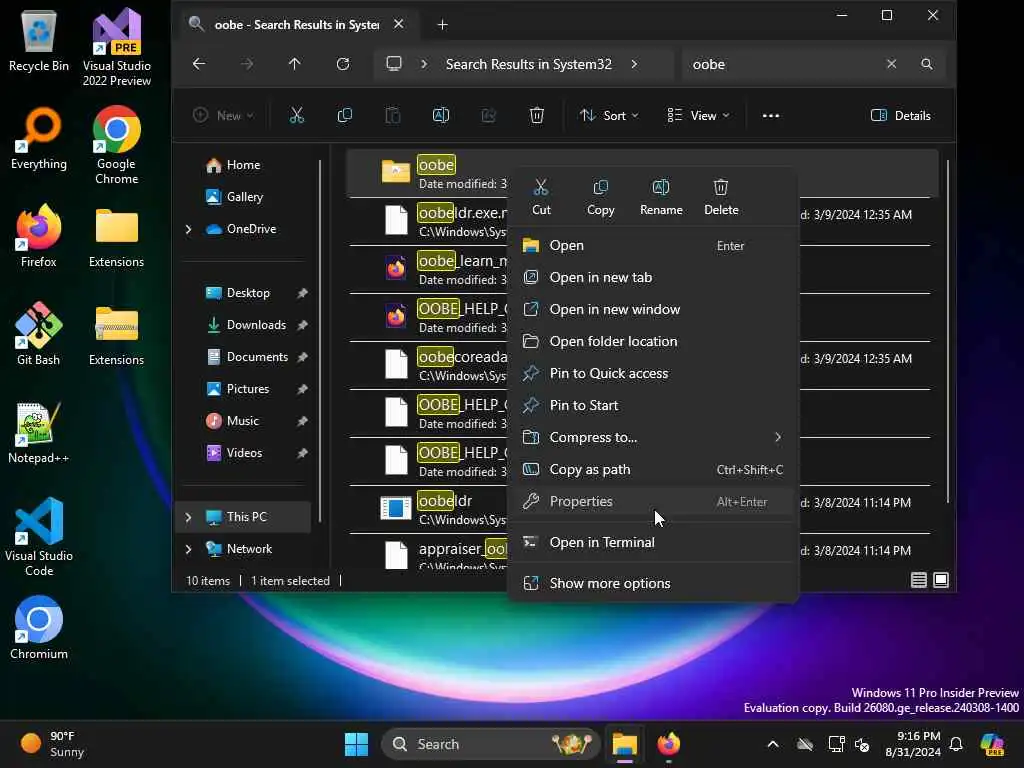Open Pictures in quick access
This screenshot has height=768, width=1024.
(247, 389)
